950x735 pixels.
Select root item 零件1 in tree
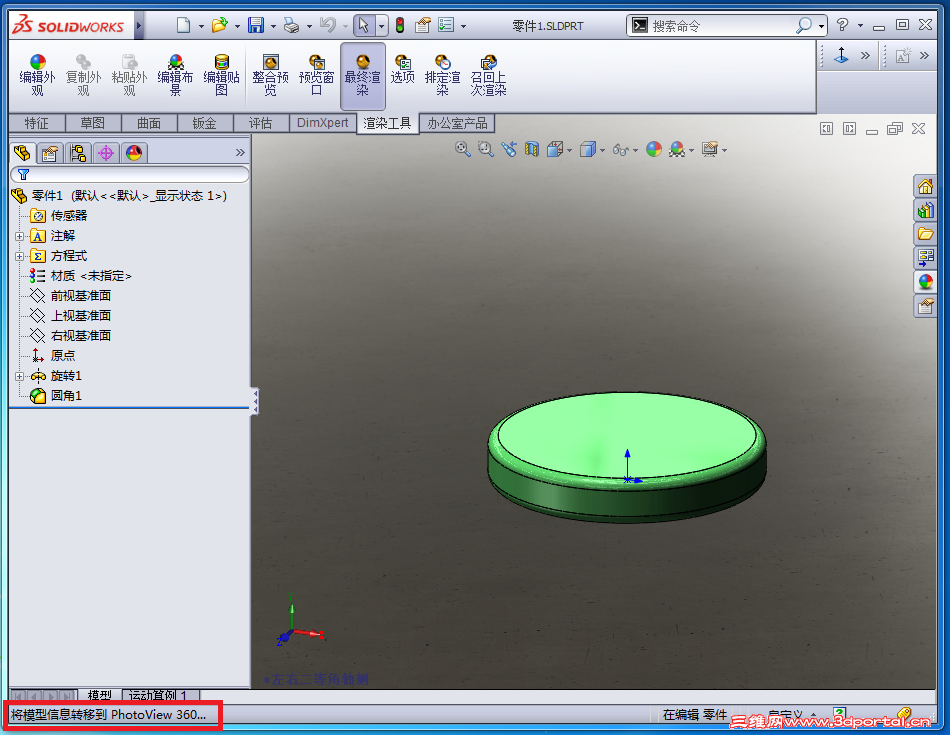[x=130, y=196]
